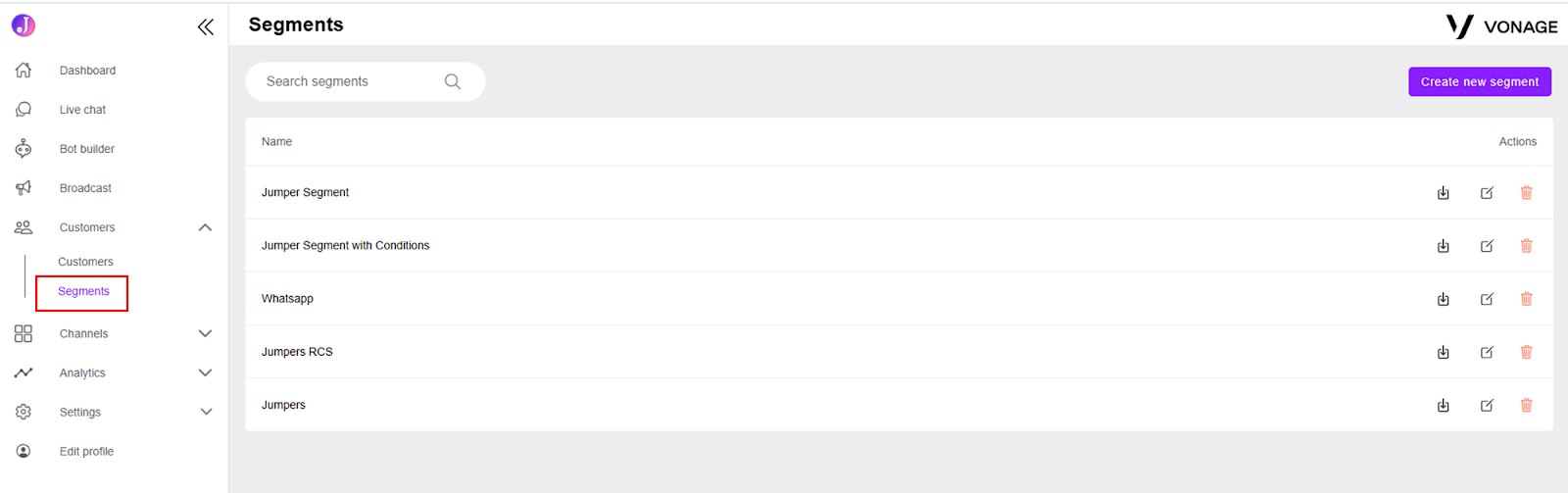Download the Jumper Segment row
The image size is (1568, 493).
pos(1443,193)
